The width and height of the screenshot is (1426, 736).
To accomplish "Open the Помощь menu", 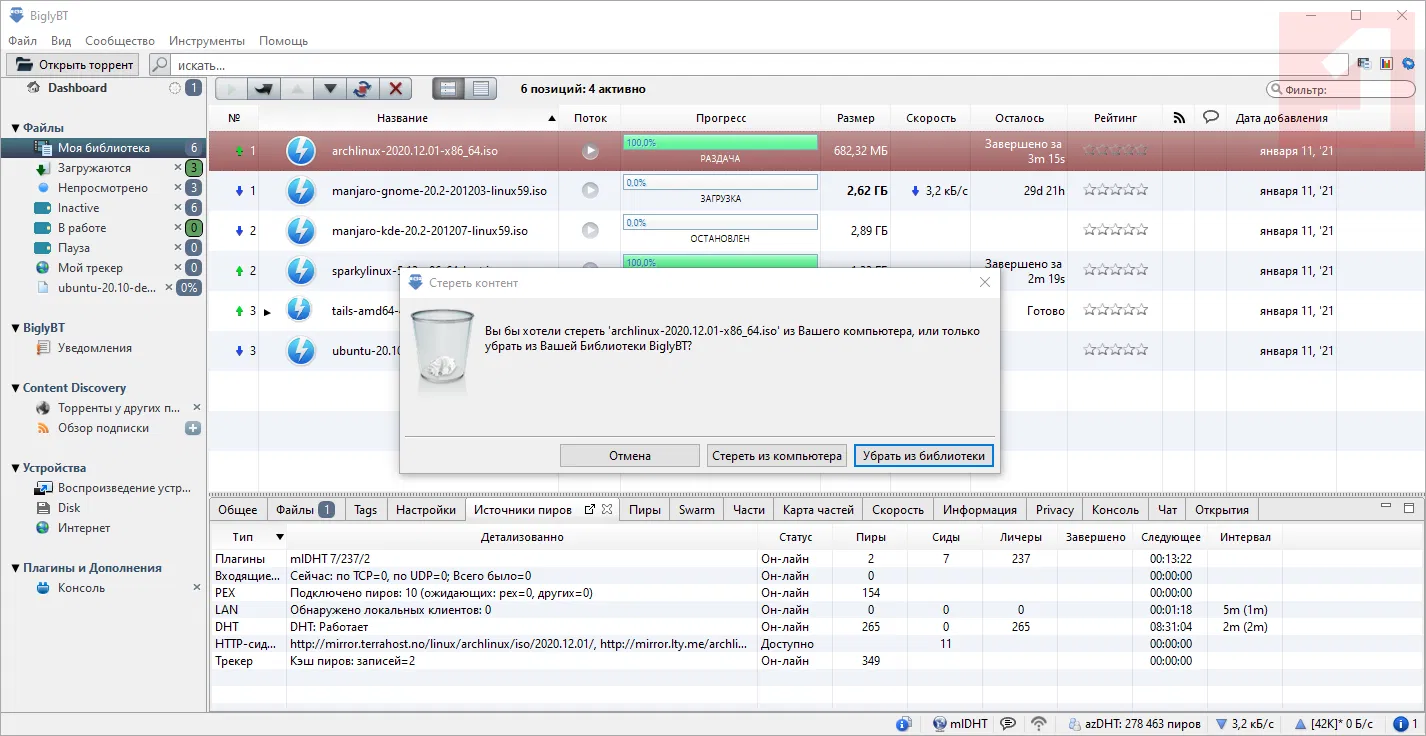I will tap(284, 41).
